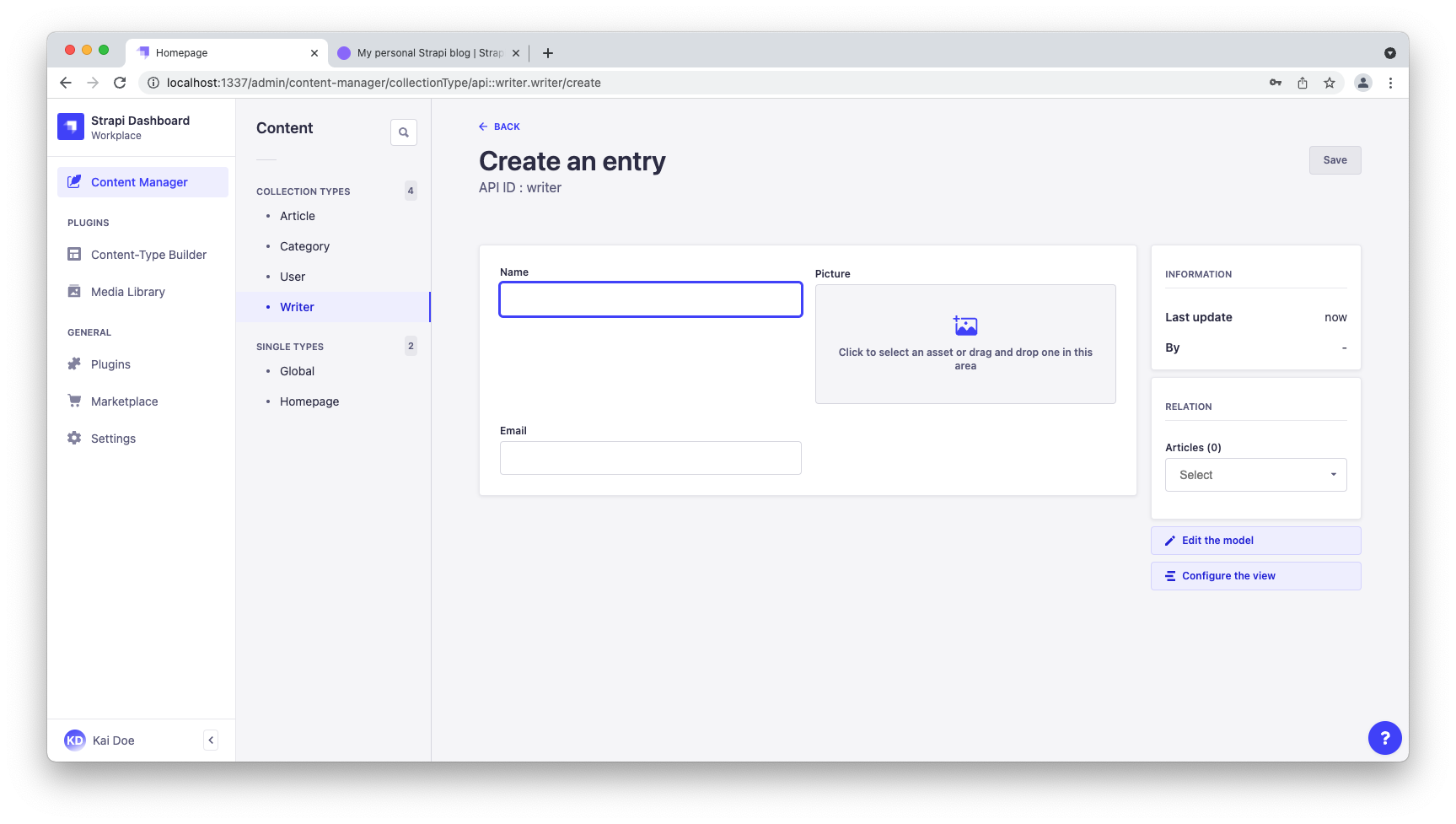The image size is (1456, 824).
Task: Open Chrome's three-dot menu
Action: pos(1391,83)
